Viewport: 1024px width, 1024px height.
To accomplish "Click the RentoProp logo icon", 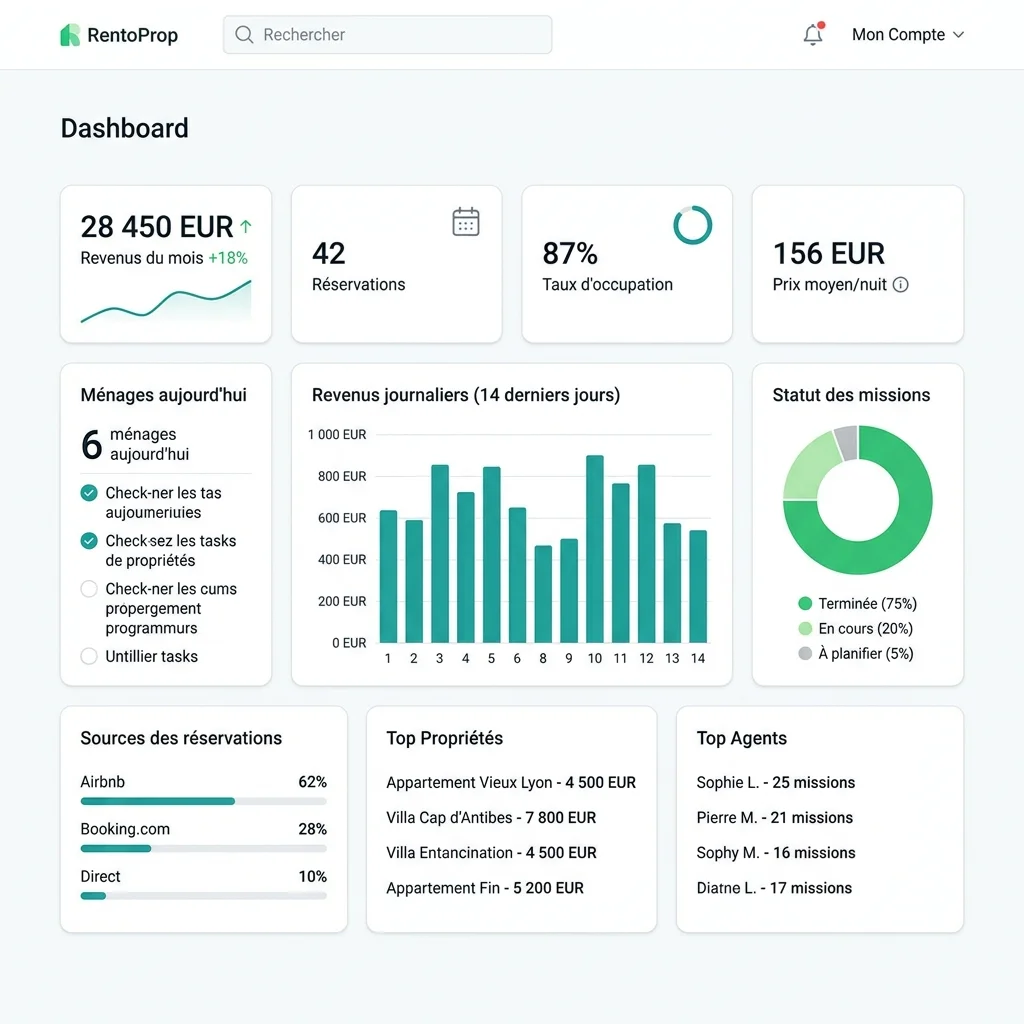I will 72,34.
